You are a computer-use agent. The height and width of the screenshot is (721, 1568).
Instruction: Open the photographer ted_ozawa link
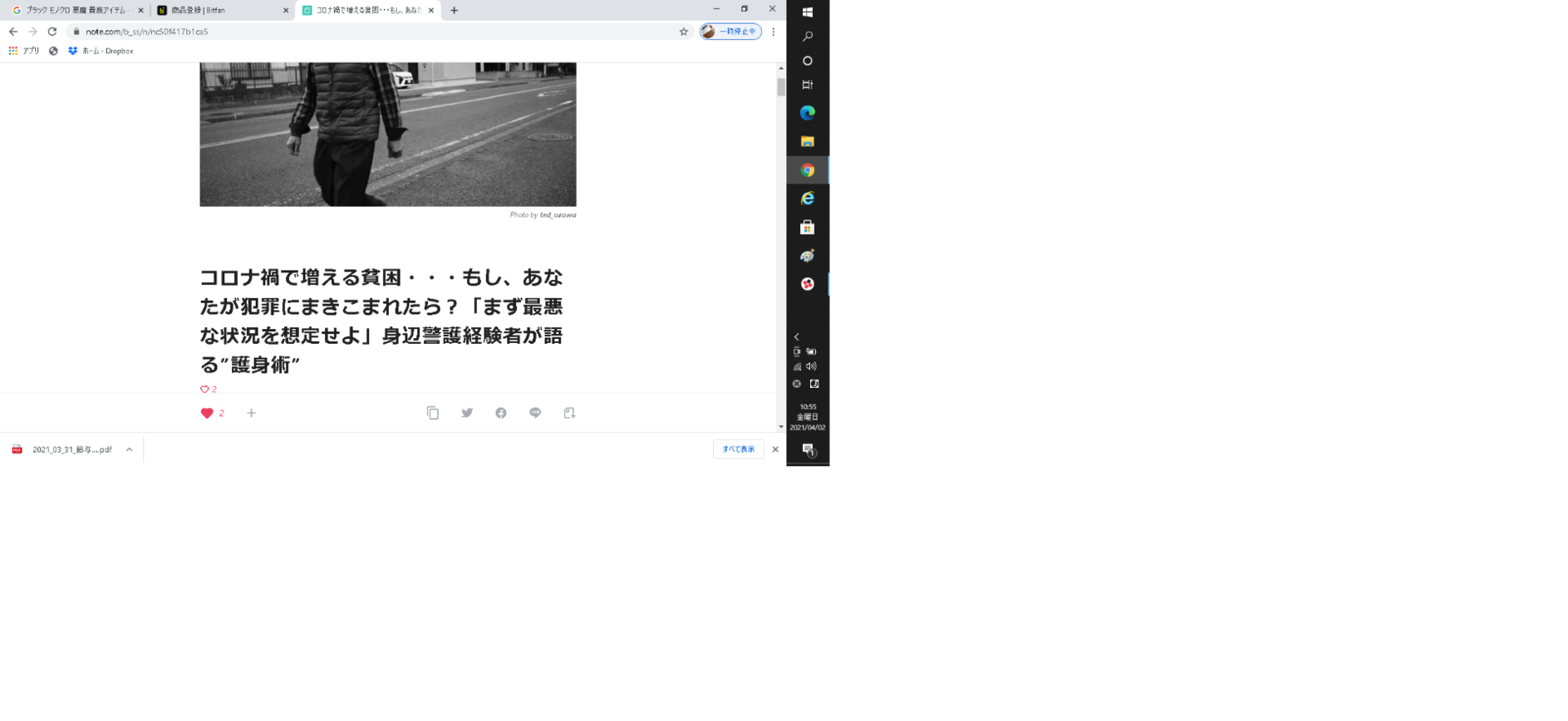point(558,215)
